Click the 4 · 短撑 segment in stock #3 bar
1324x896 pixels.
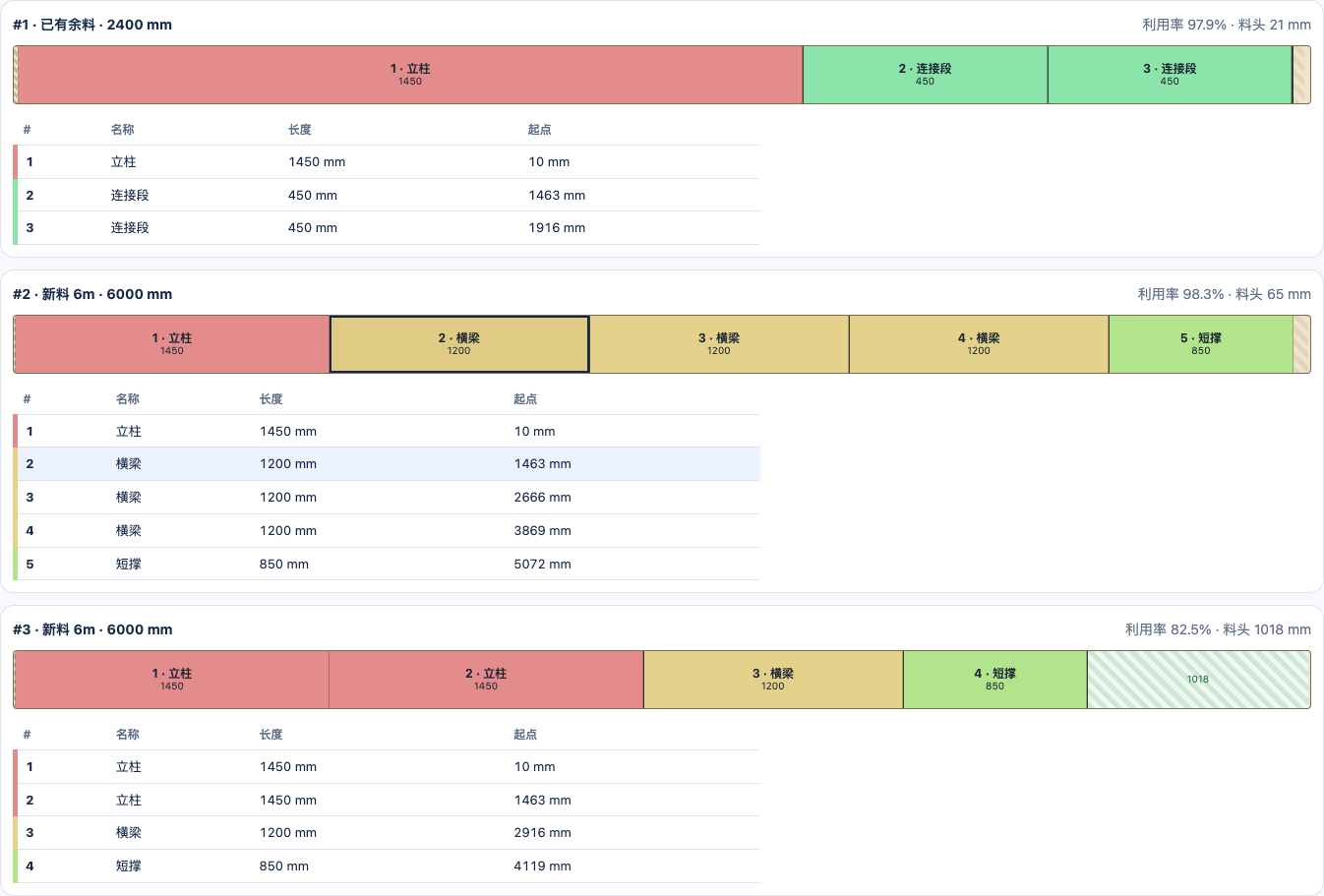tap(995, 680)
